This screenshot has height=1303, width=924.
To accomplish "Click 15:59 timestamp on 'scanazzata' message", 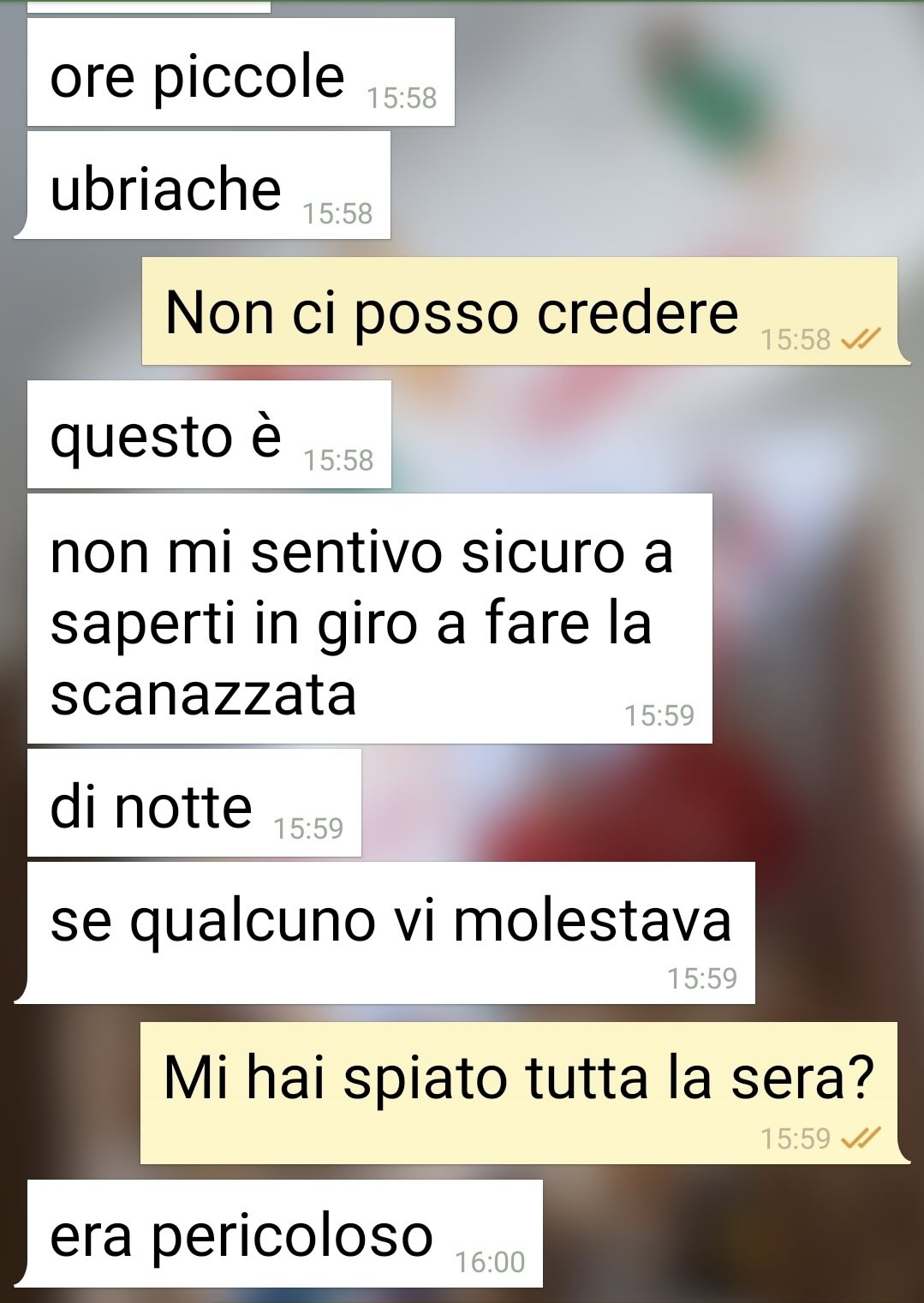I will 659,715.
